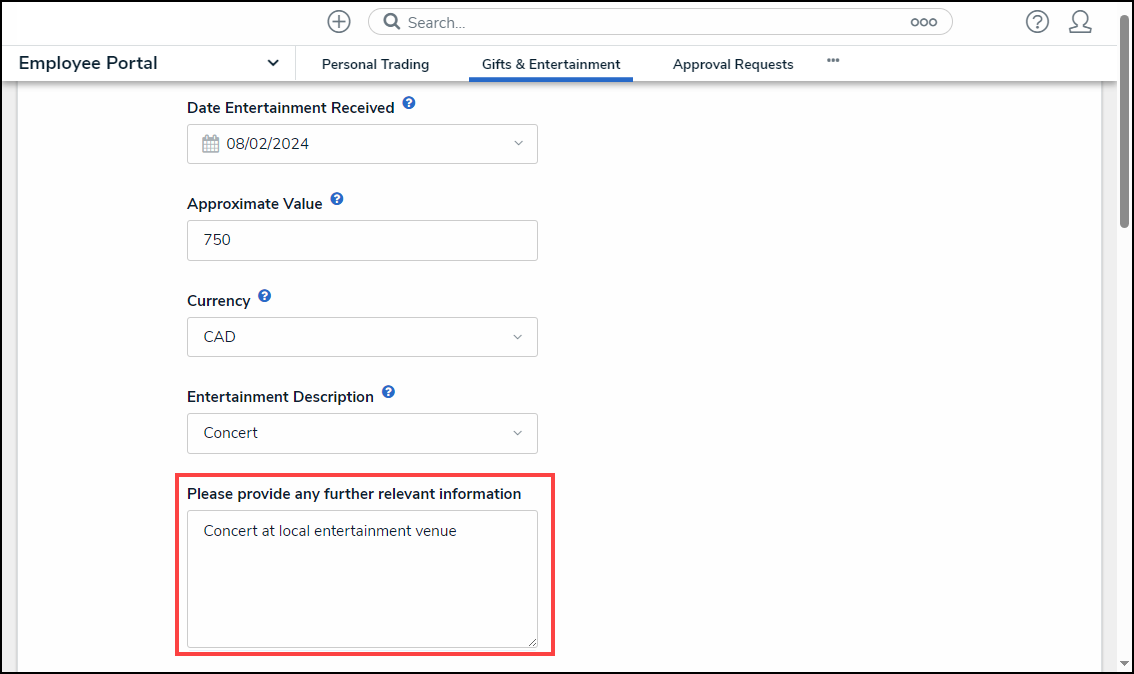Image resolution: width=1134 pixels, height=674 pixels.
Task: Open the Help question mark icon in header
Action: [x=1037, y=22]
